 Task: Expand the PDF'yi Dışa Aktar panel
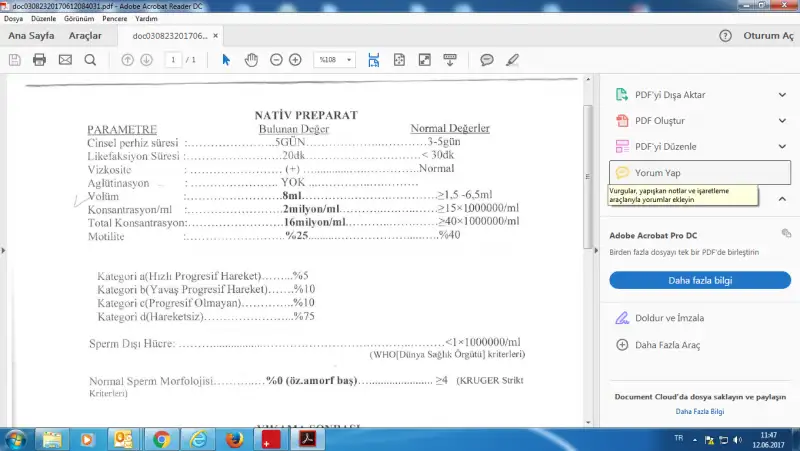coord(700,95)
